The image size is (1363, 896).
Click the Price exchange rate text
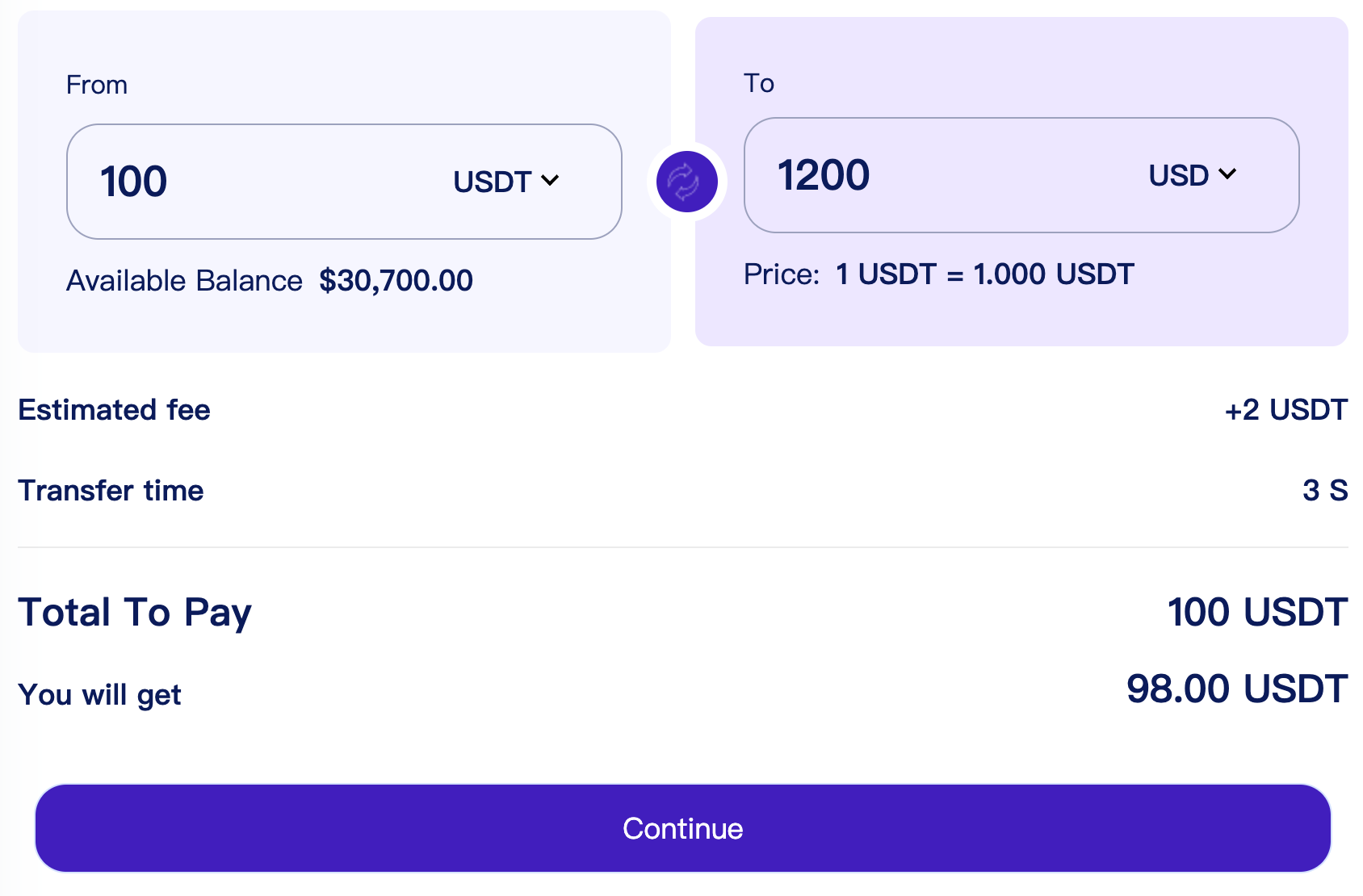(x=938, y=274)
